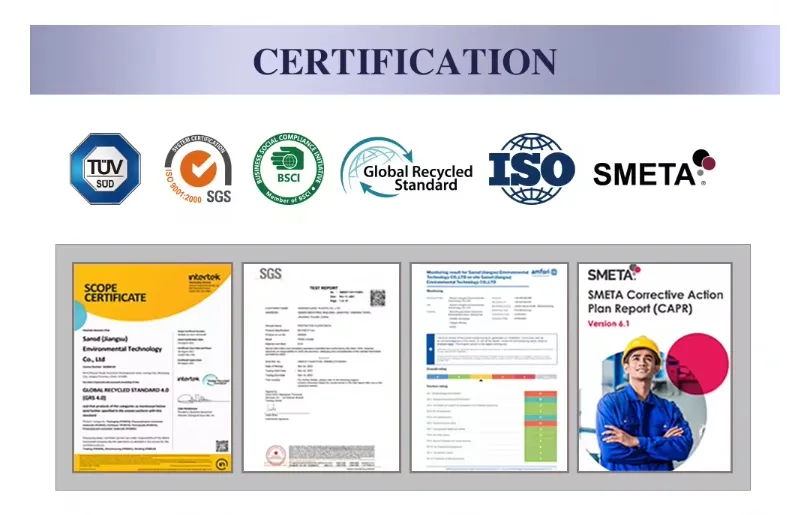Click the TÜV SÜD octagon logo
The image size is (801, 515).
coord(105,169)
